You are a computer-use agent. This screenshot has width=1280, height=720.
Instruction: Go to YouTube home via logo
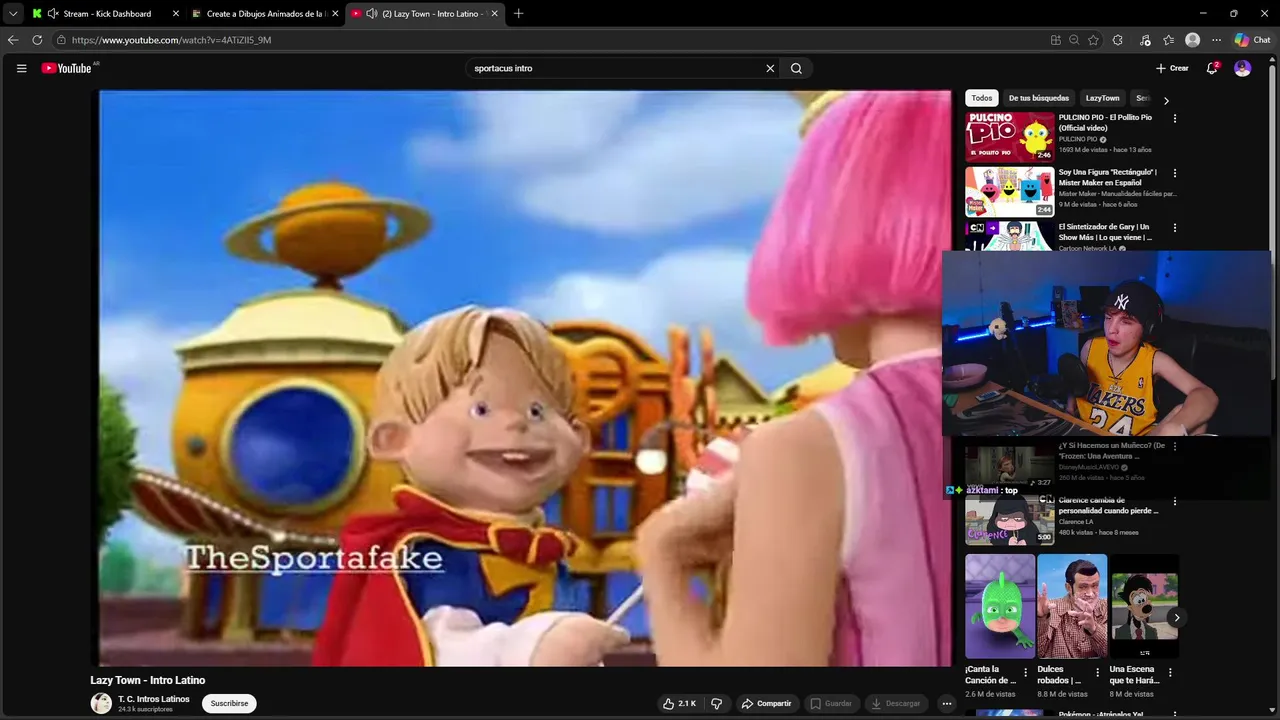click(x=67, y=68)
